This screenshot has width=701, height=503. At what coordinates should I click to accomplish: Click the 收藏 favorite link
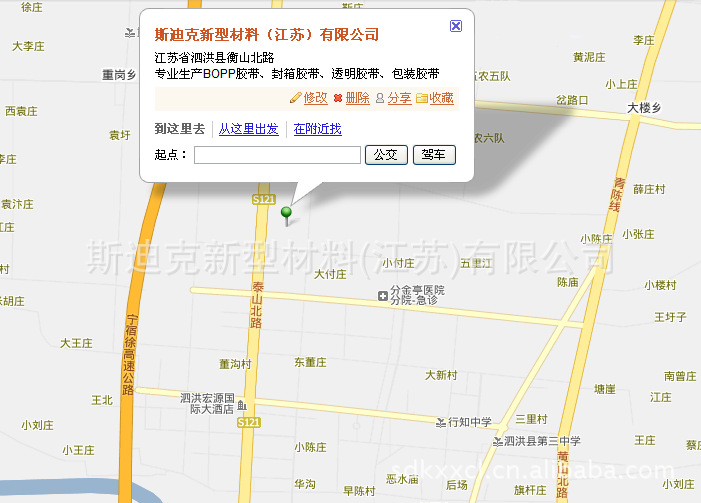(441, 98)
